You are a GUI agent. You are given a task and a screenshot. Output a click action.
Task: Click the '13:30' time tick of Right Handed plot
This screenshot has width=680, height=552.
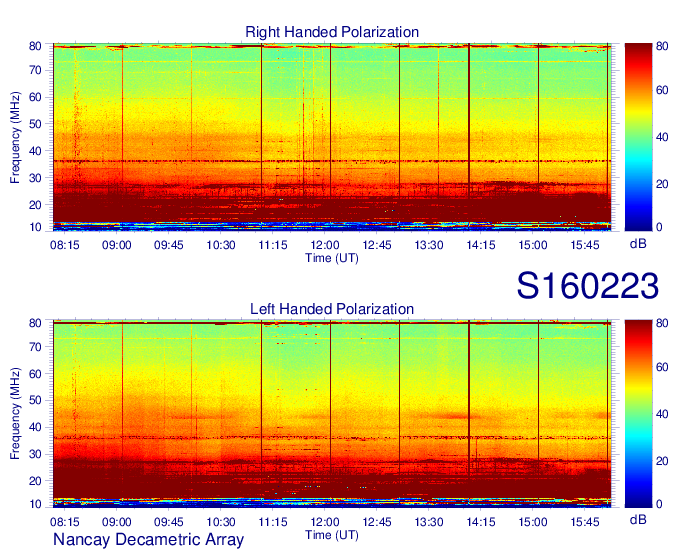(429, 245)
